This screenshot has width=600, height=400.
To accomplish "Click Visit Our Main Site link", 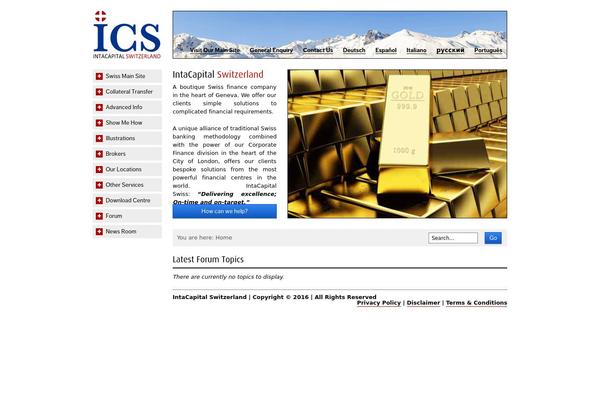I will pyautogui.click(x=215, y=50).
